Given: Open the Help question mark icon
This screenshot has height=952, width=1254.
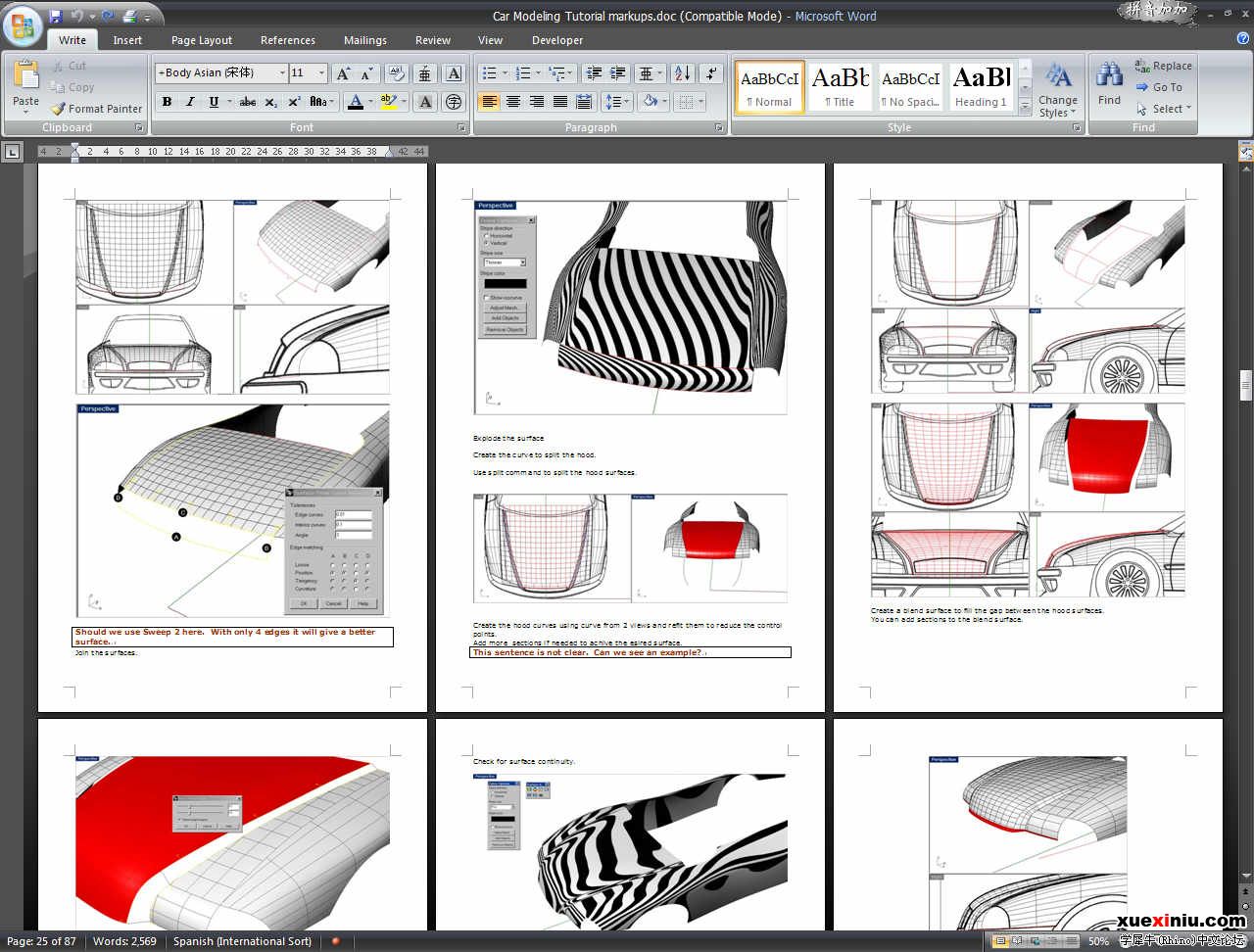Looking at the screenshot, I should pyautogui.click(x=1242, y=39).
